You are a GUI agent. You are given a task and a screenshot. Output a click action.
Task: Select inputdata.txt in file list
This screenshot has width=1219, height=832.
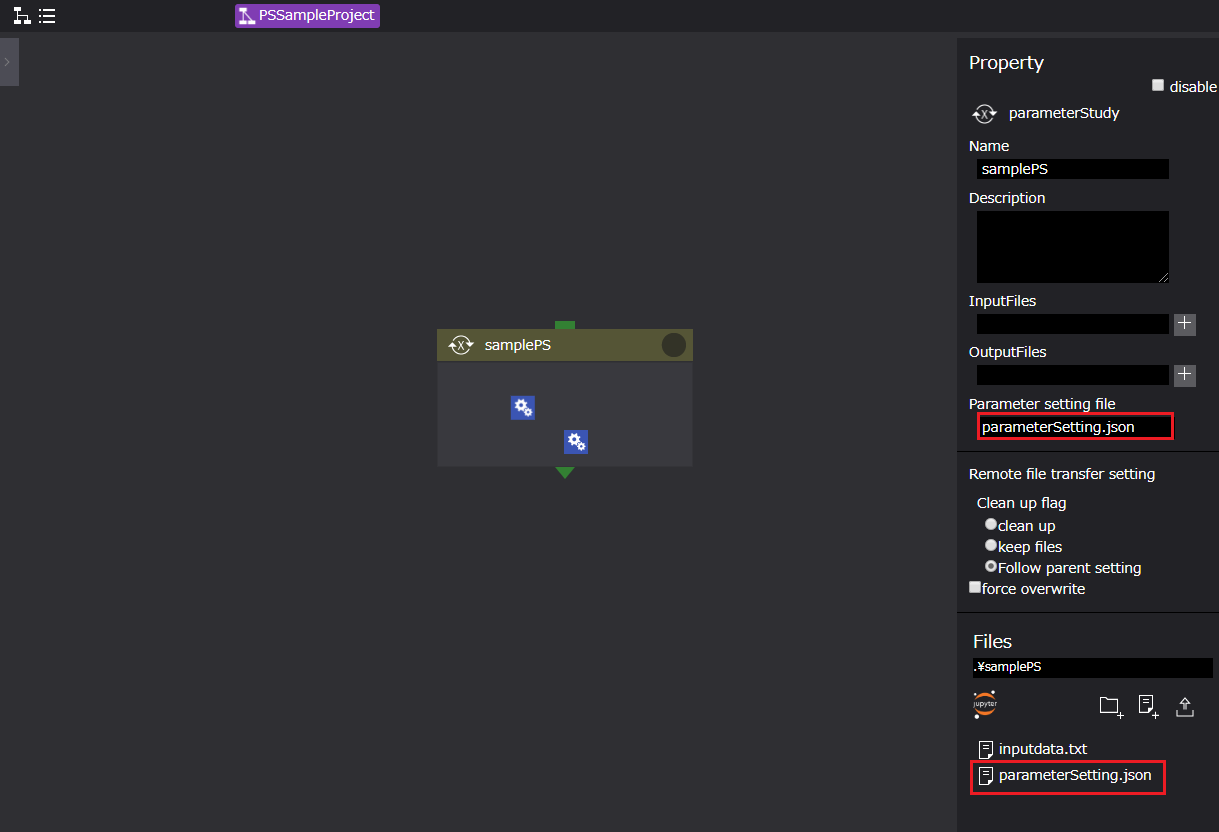click(1042, 749)
